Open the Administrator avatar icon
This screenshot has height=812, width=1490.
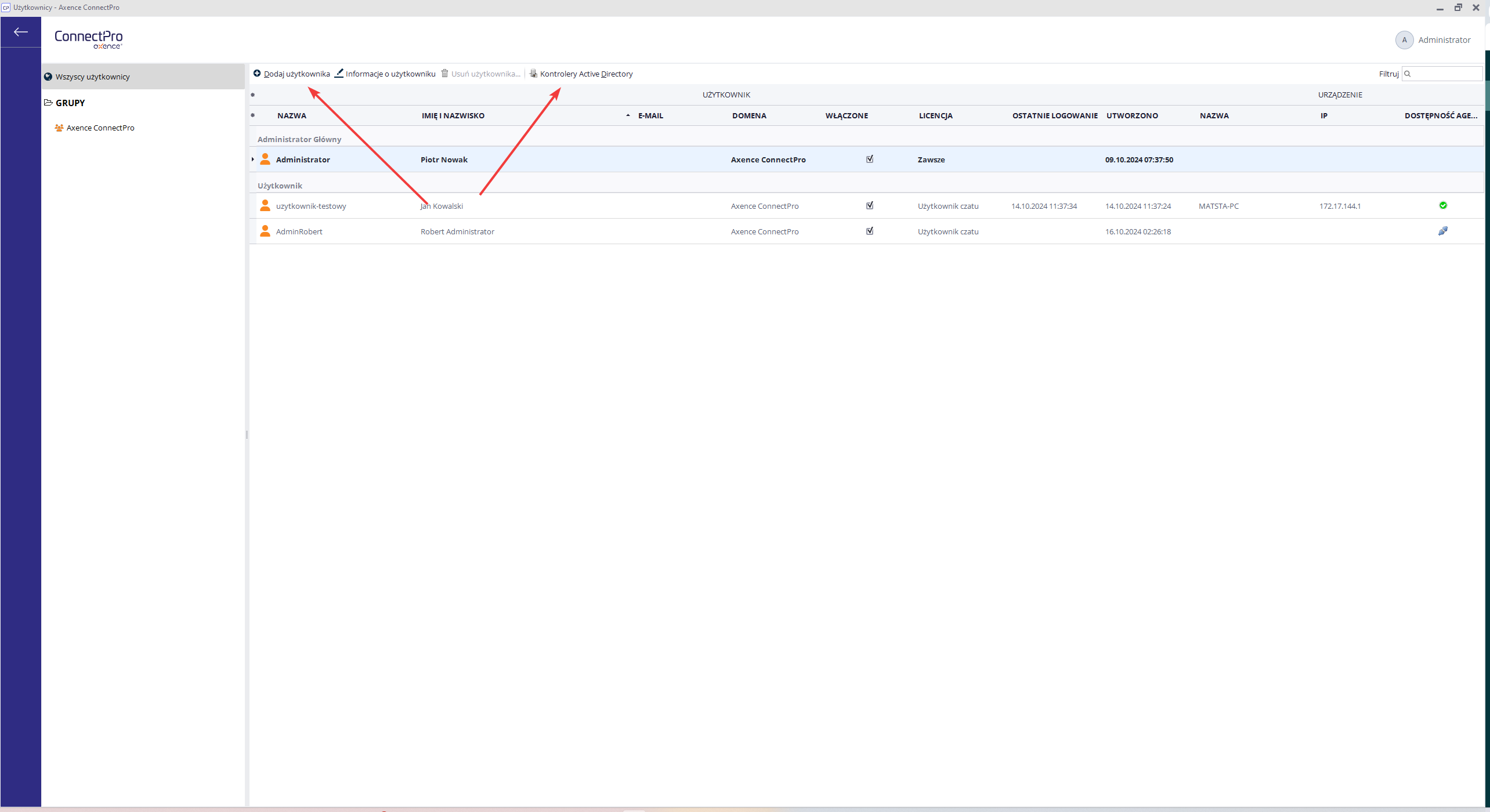coord(1404,40)
